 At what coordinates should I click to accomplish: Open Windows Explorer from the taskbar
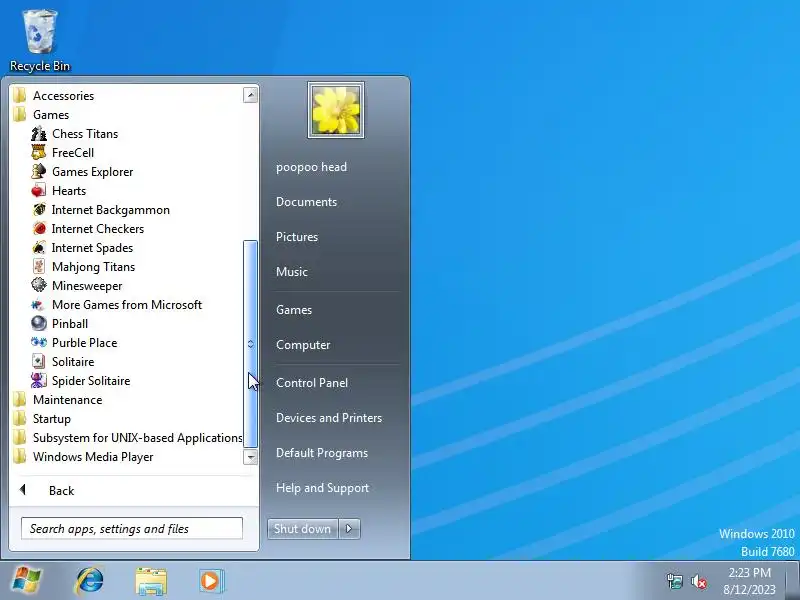(x=151, y=581)
